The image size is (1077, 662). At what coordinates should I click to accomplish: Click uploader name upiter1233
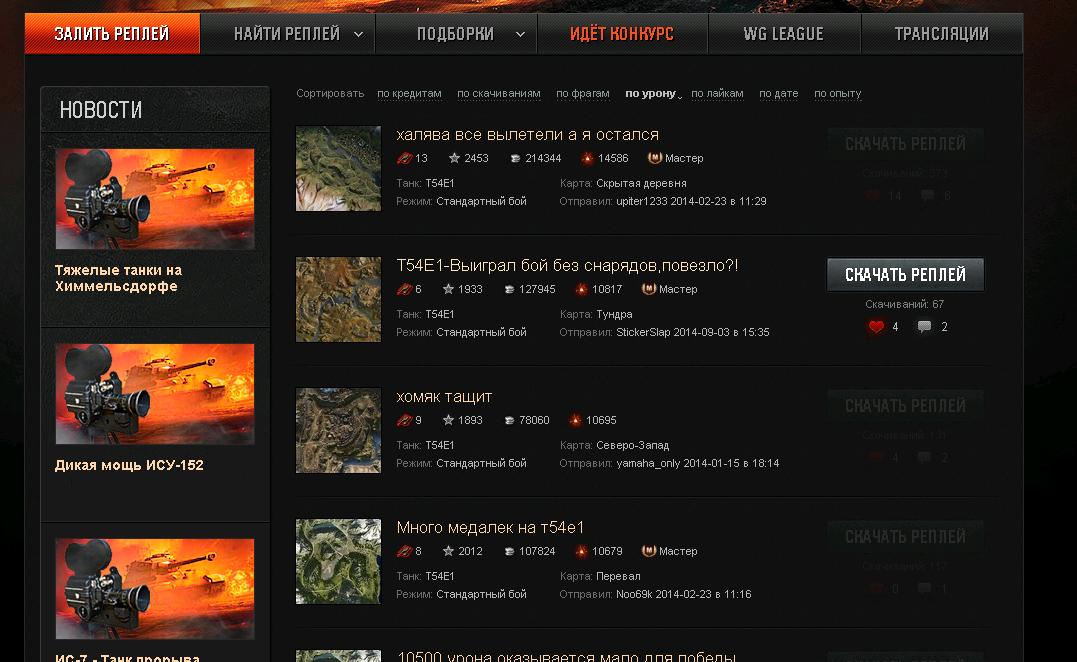(x=642, y=201)
